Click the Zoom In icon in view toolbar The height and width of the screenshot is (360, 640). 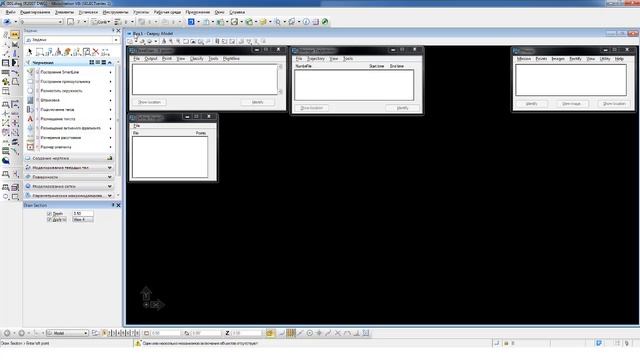coord(171,41)
